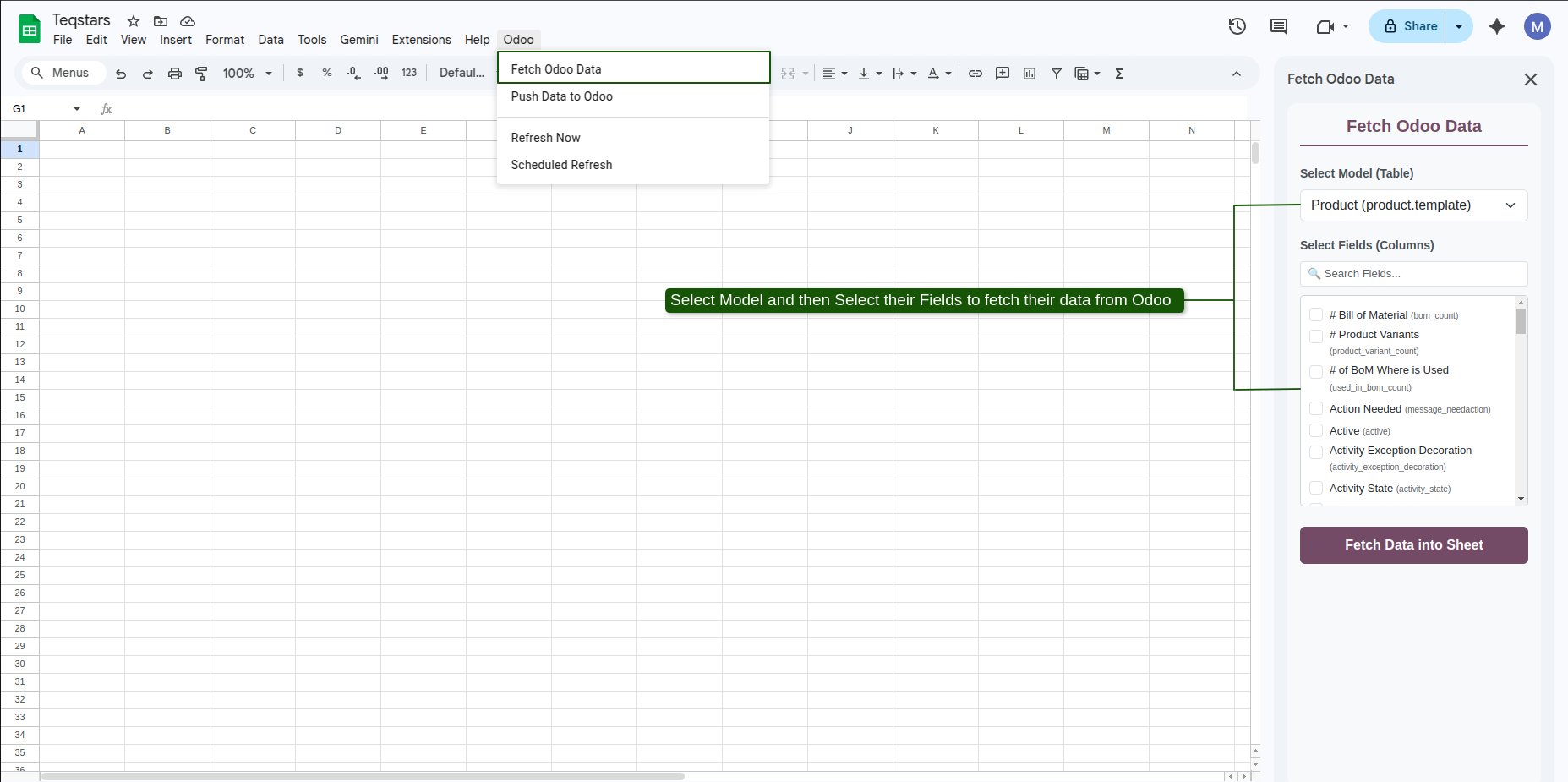Insert link using the chain icon

(975, 74)
